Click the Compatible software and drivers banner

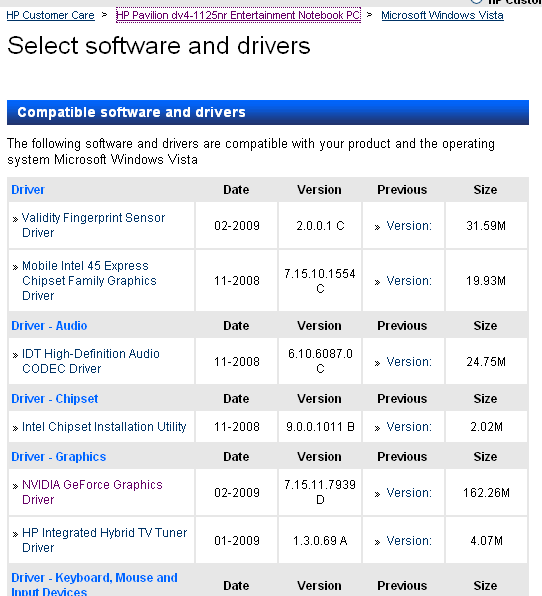click(268, 113)
